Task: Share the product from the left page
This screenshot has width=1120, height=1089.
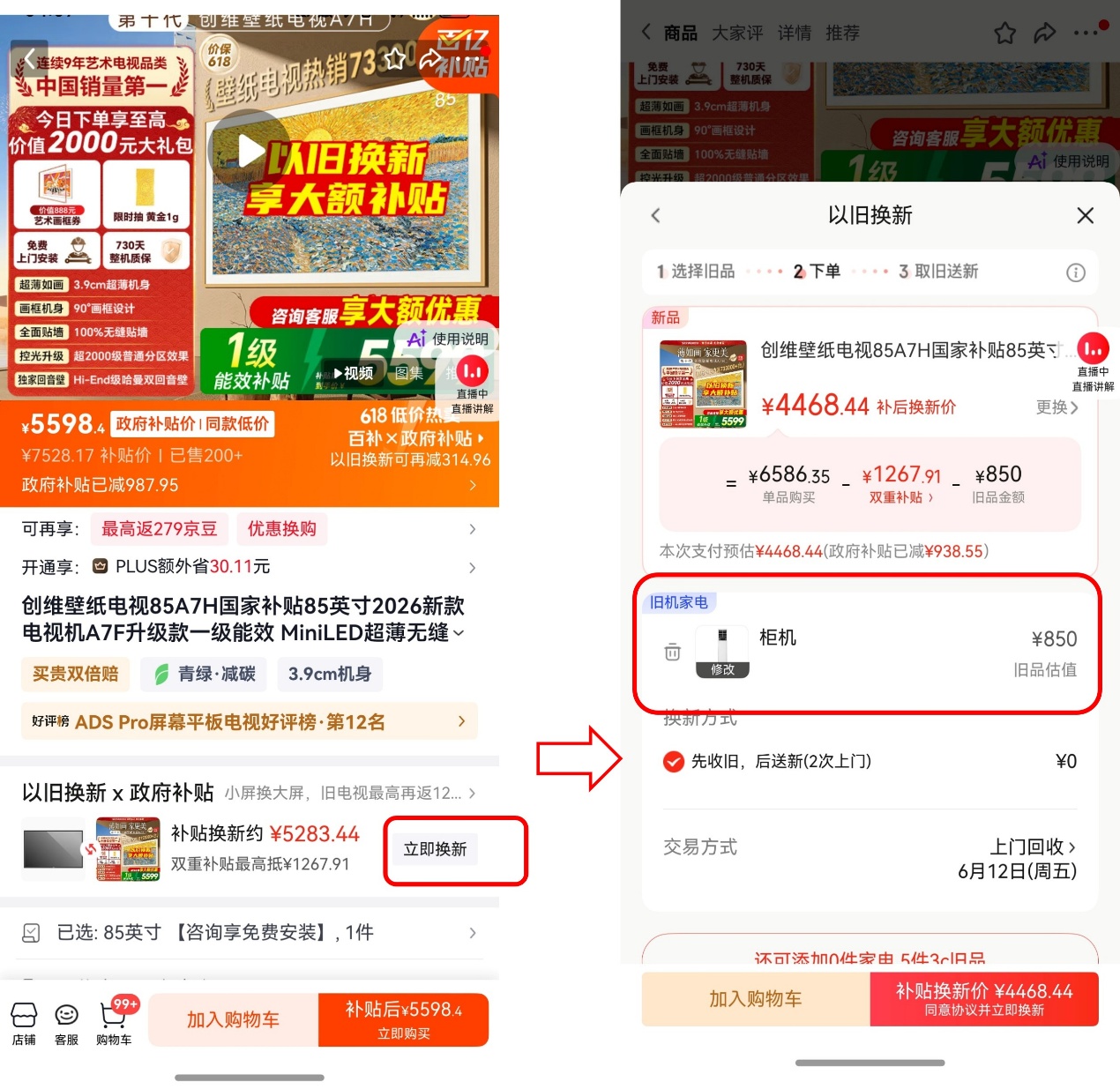Action: click(430, 59)
